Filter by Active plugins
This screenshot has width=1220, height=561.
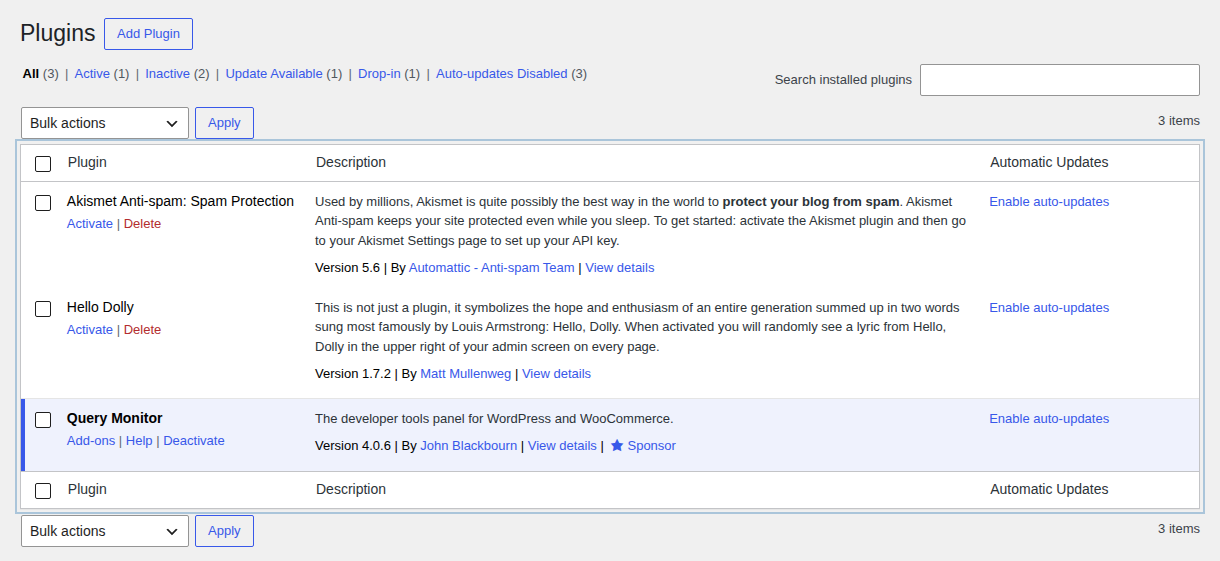pyautogui.click(x=92, y=74)
